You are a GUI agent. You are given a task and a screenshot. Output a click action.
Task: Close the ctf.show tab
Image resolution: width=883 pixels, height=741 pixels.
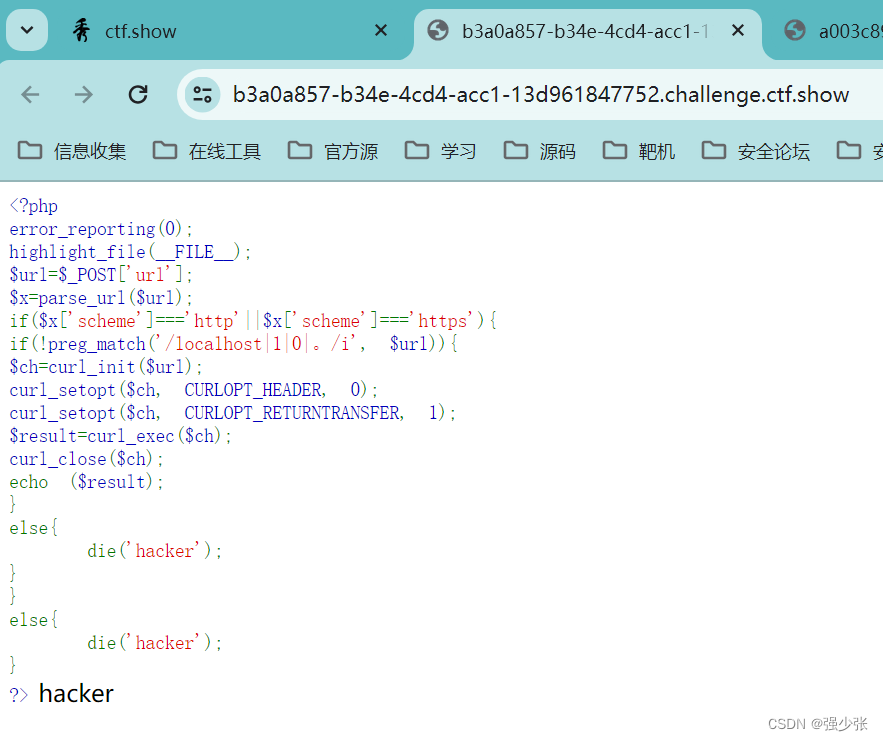381,30
